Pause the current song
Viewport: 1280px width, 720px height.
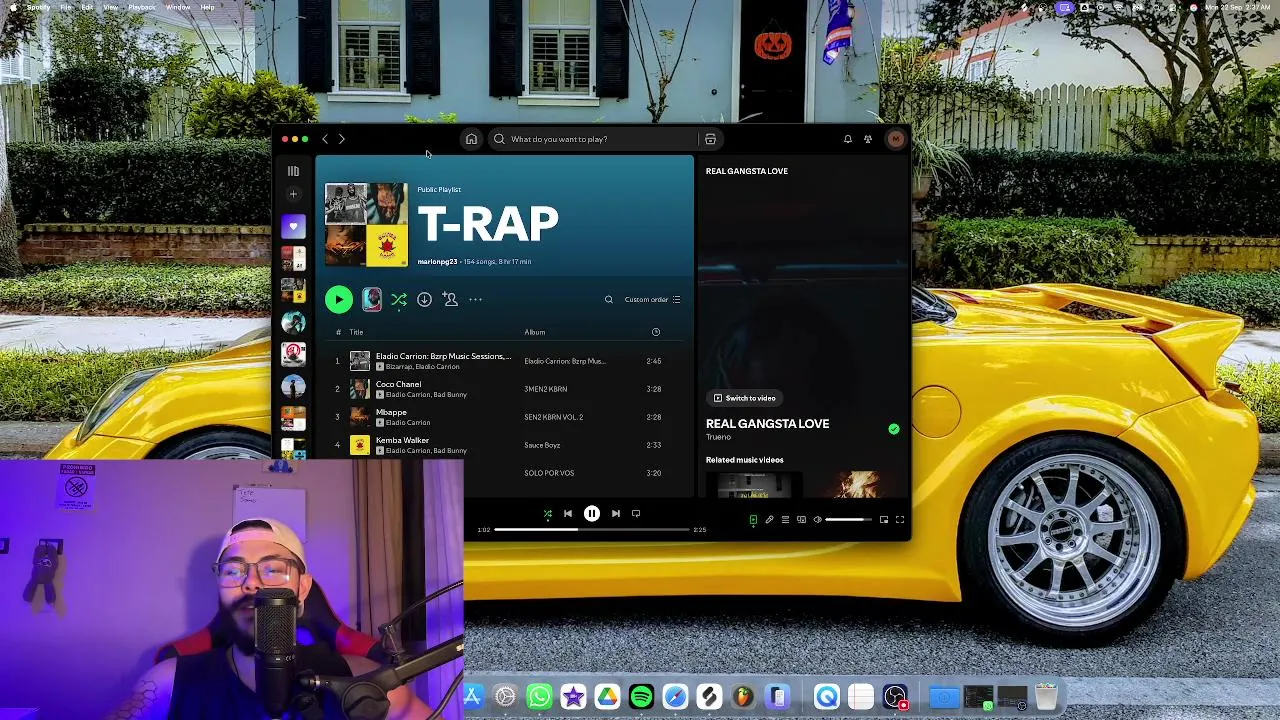591,514
